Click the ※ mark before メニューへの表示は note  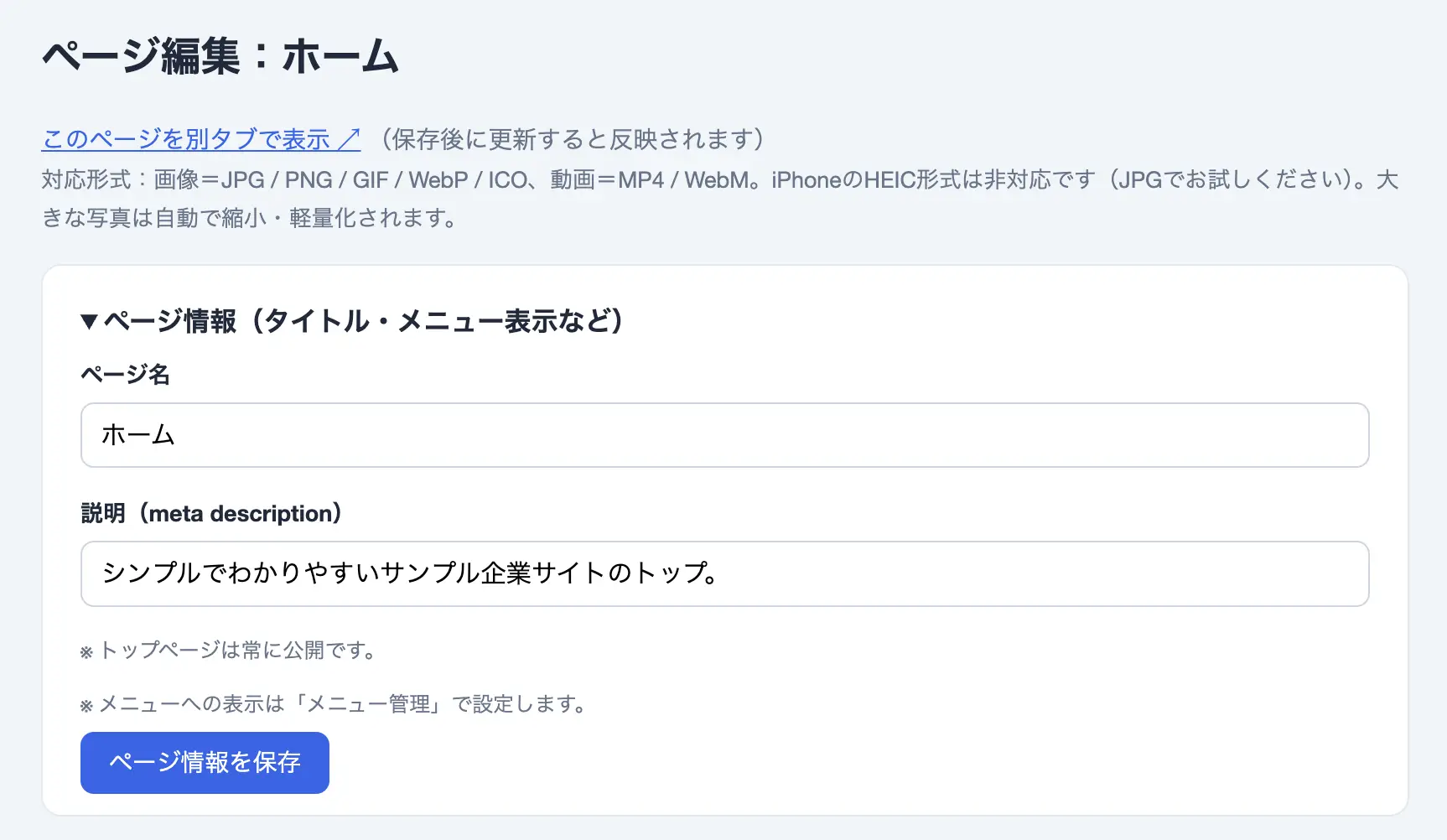pyautogui.click(x=86, y=705)
